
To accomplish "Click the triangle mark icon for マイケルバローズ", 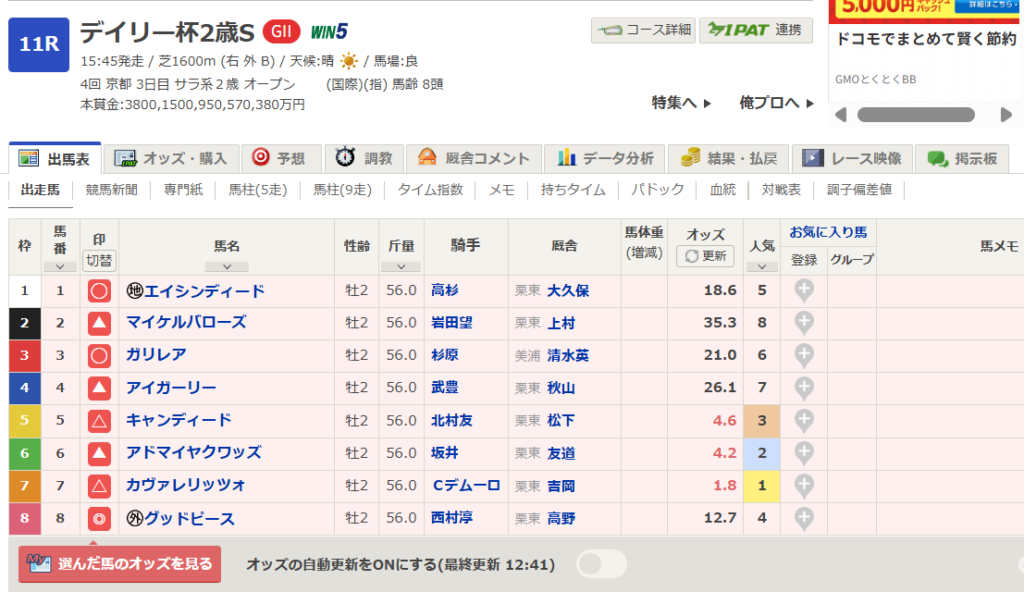I will coord(99,323).
